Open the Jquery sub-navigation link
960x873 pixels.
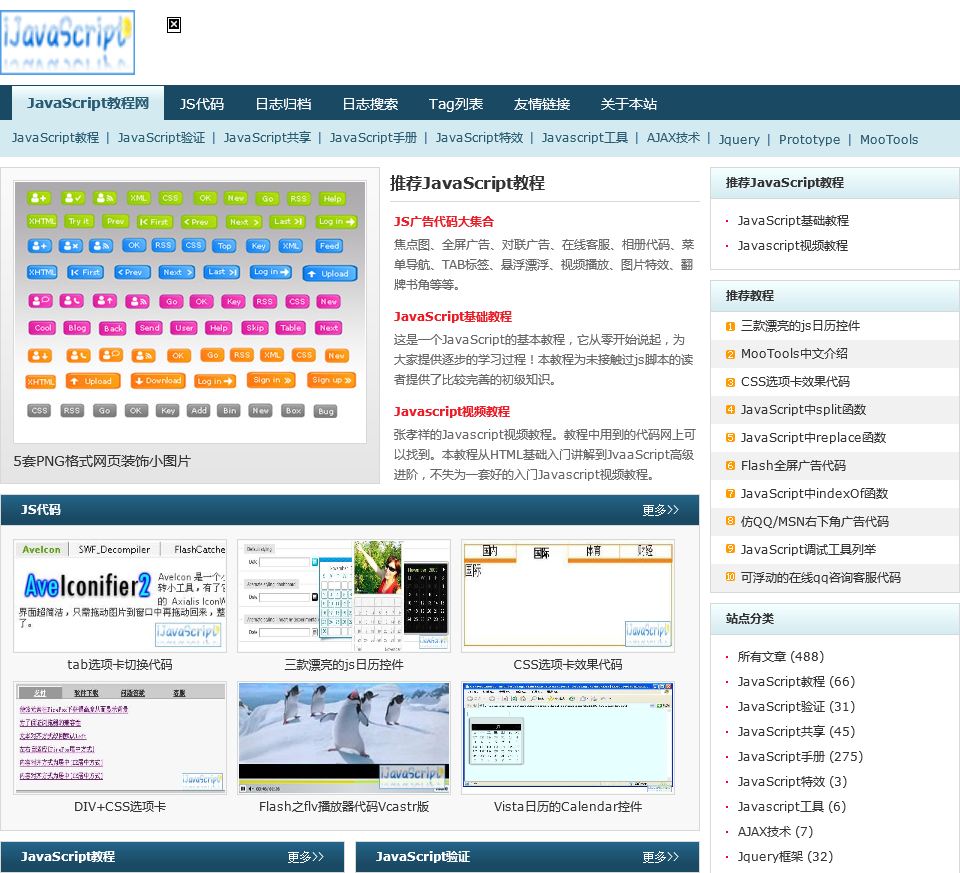tap(738, 140)
